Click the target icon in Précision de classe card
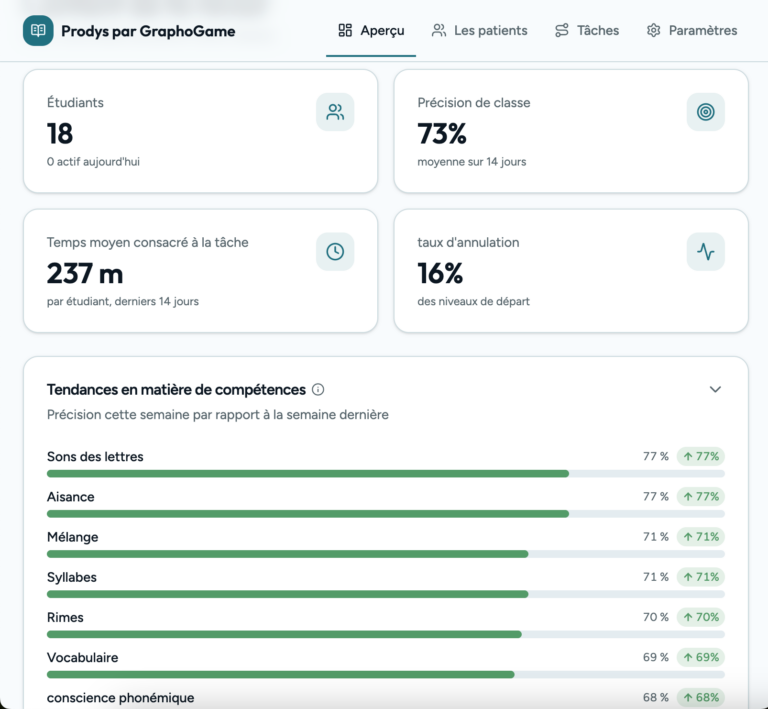Viewport: 768px width, 709px height. click(x=705, y=112)
